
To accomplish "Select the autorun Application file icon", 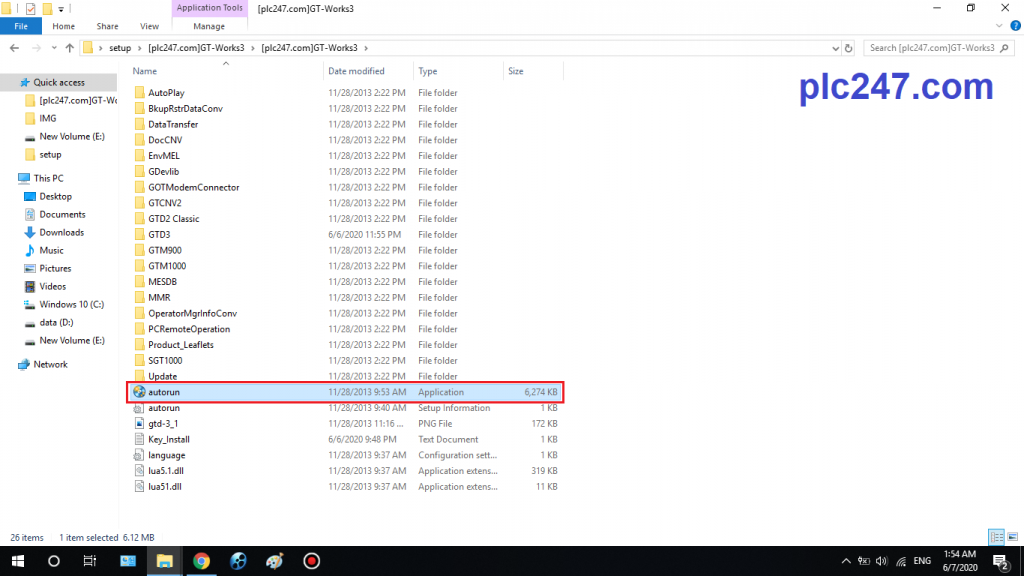I will pyautogui.click(x=139, y=392).
